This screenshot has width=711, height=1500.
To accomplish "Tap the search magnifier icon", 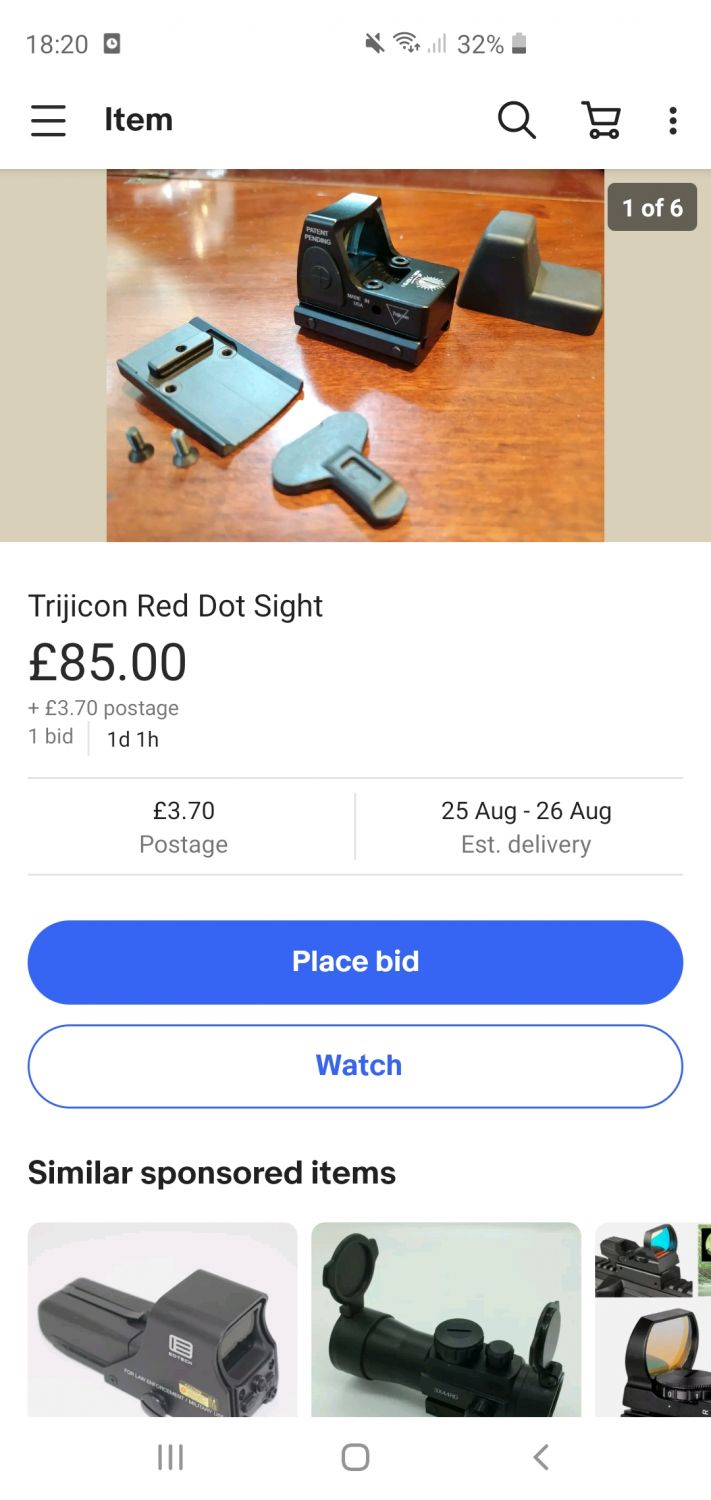I will click(516, 121).
